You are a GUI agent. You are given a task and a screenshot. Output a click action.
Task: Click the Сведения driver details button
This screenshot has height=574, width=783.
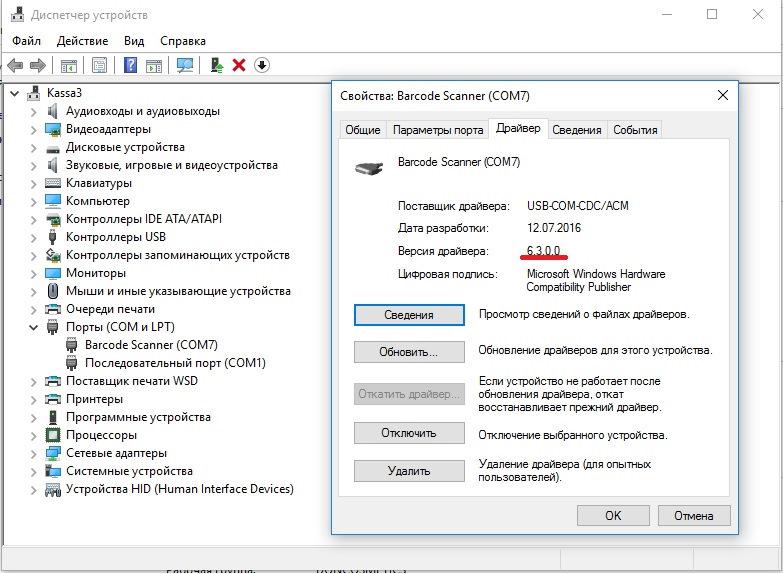pos(409,315)
